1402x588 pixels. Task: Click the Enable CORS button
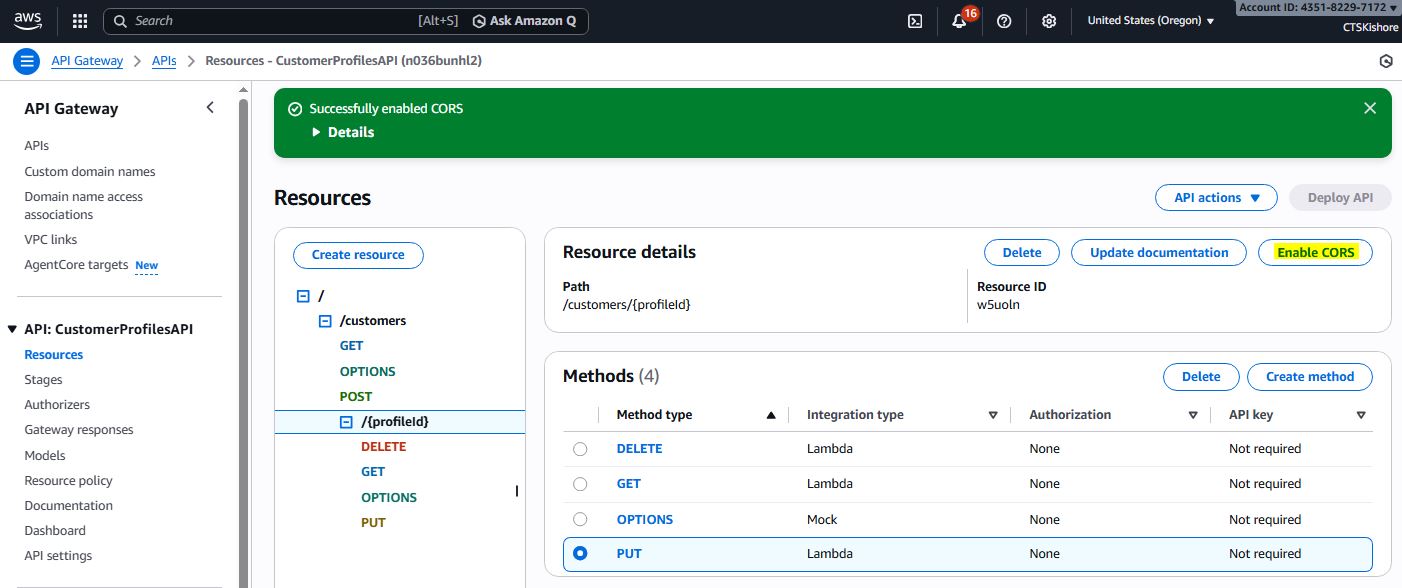(x=1315, y=253)
